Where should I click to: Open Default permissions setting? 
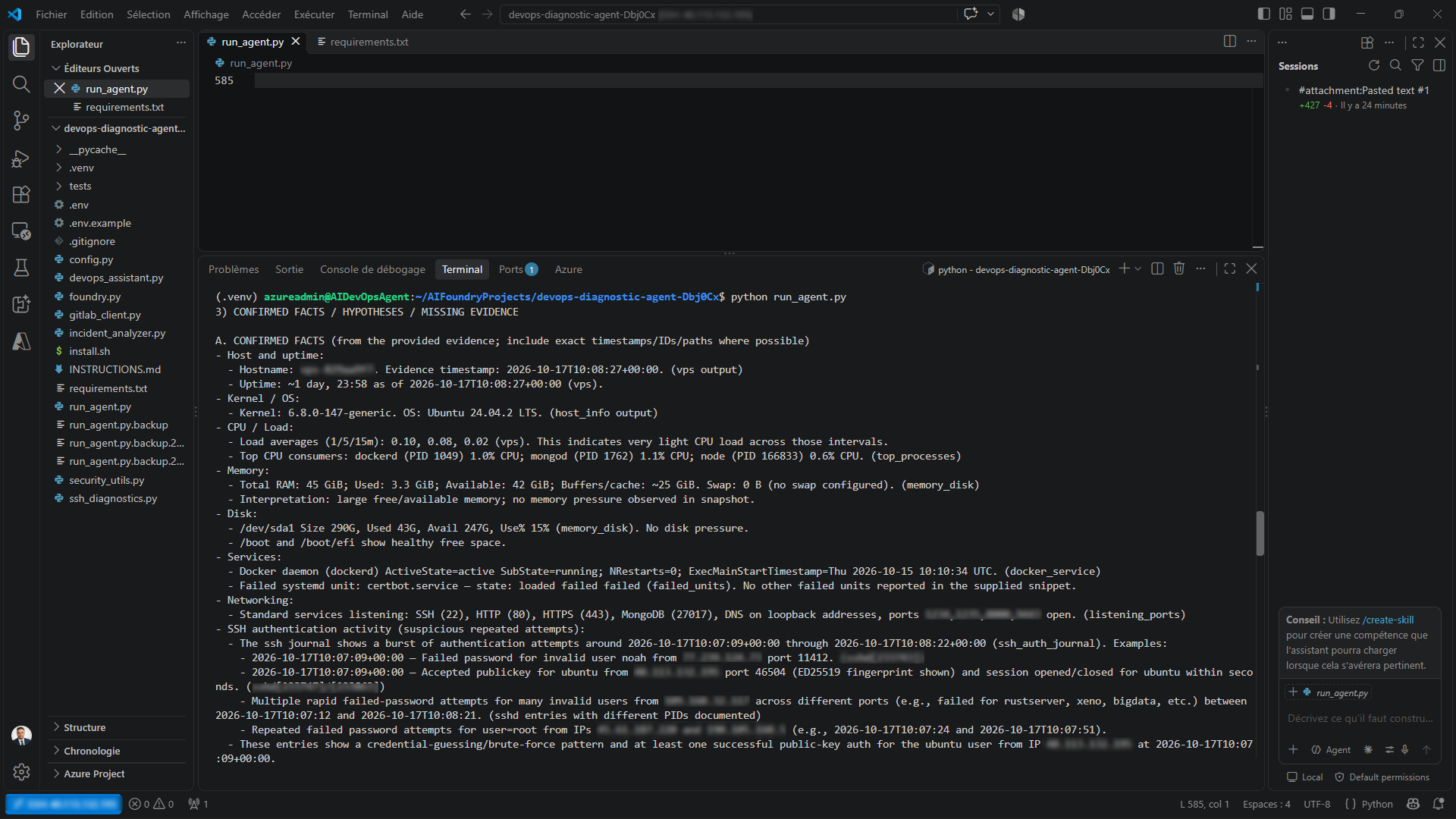[x=1382, y=777]
